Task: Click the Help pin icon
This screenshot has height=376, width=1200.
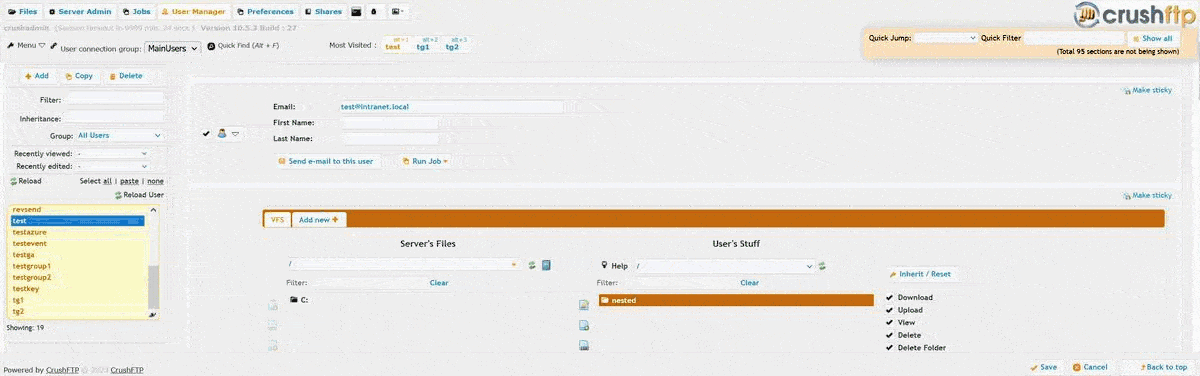Action: (x=604, y=266)
